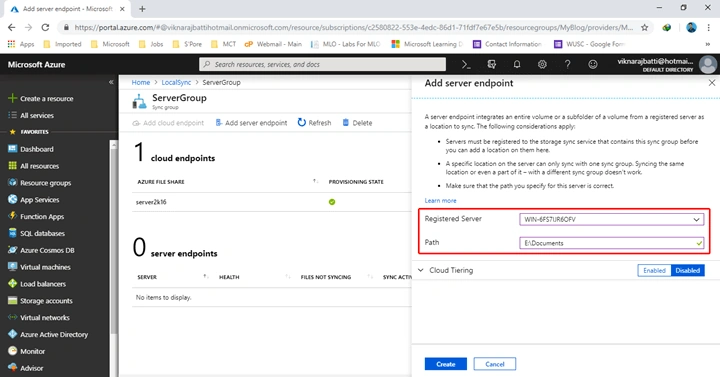Click Virtual networks icon in sidebar
This screenshot has width=720, height=377.
click(12, 317)
